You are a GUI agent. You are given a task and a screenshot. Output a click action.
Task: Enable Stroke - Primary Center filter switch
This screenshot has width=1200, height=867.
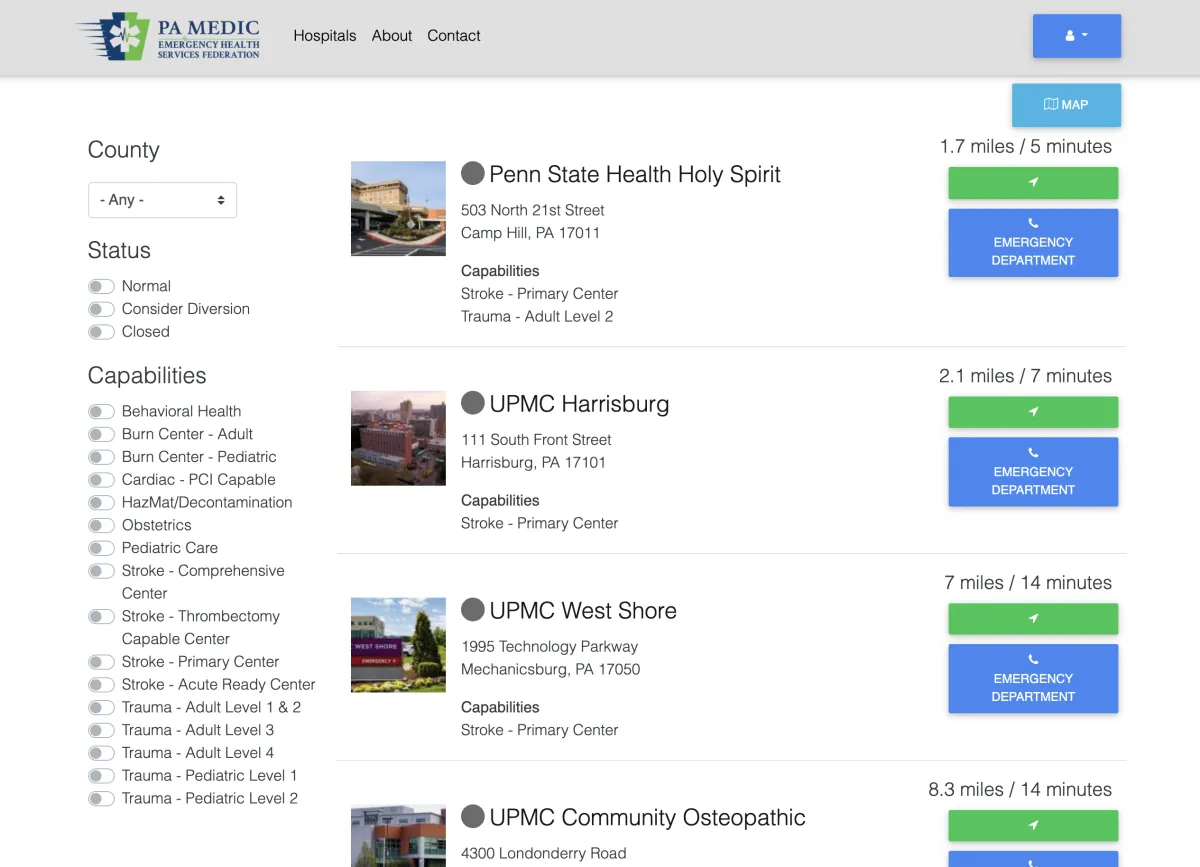(x=101, y=663)
